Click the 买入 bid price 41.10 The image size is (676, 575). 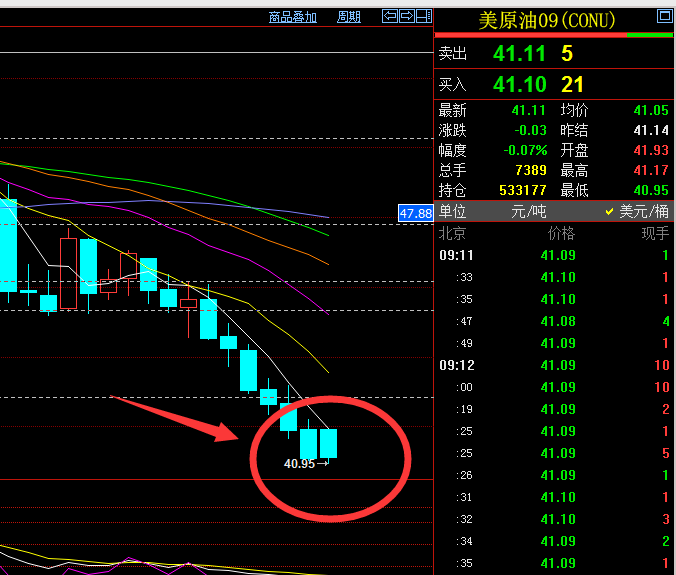519,85
